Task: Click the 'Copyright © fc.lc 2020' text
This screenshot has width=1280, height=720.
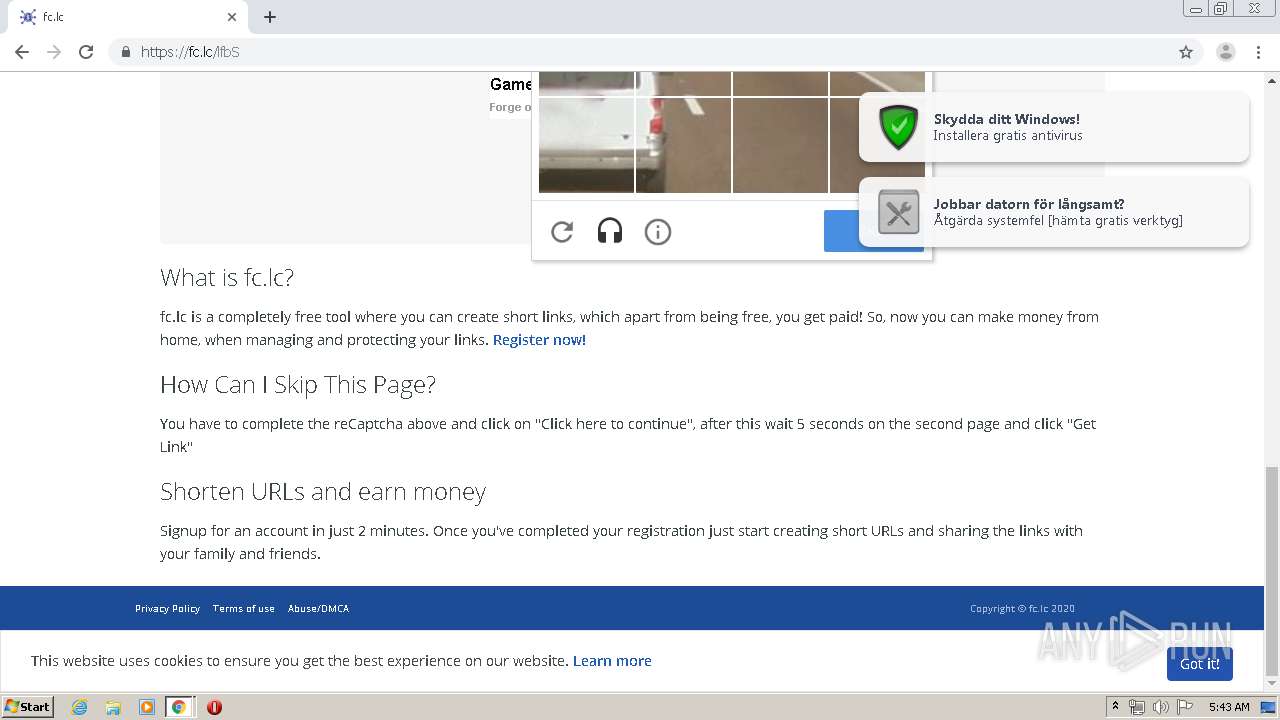Action: tap(1022, 608)
